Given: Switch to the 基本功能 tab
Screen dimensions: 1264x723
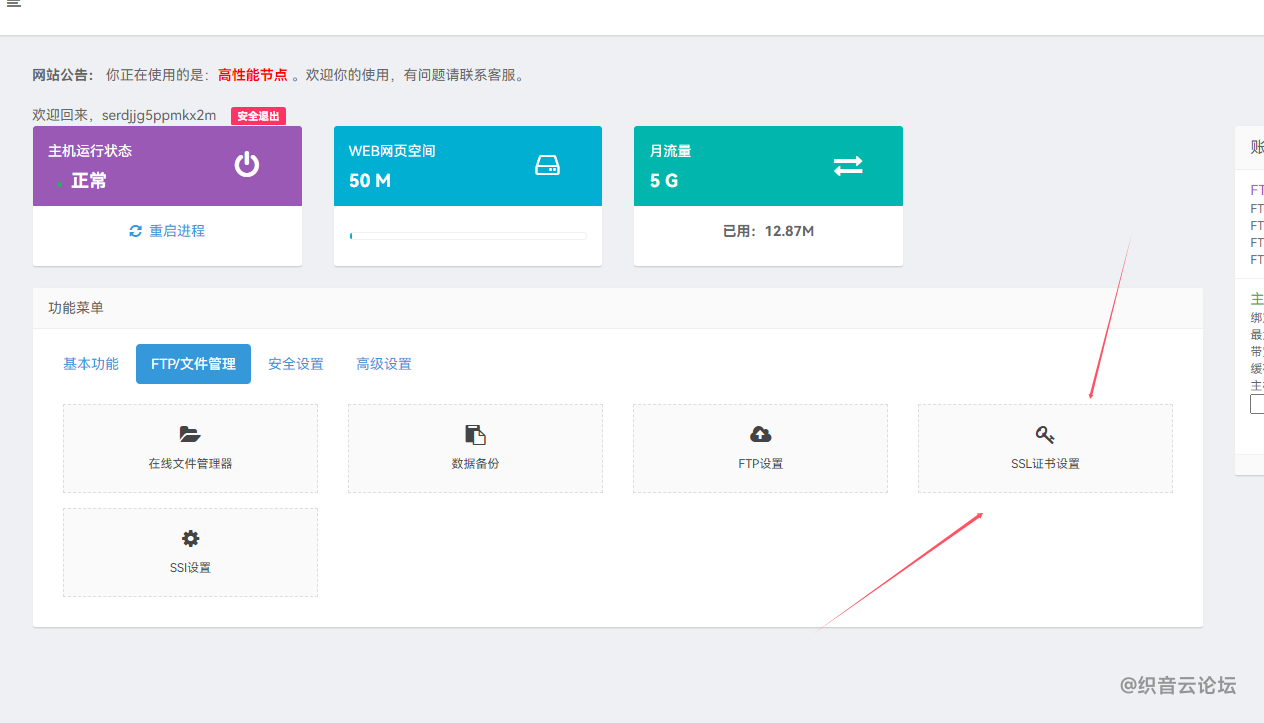Looking at the screenshot, I should tap(91, 364).
